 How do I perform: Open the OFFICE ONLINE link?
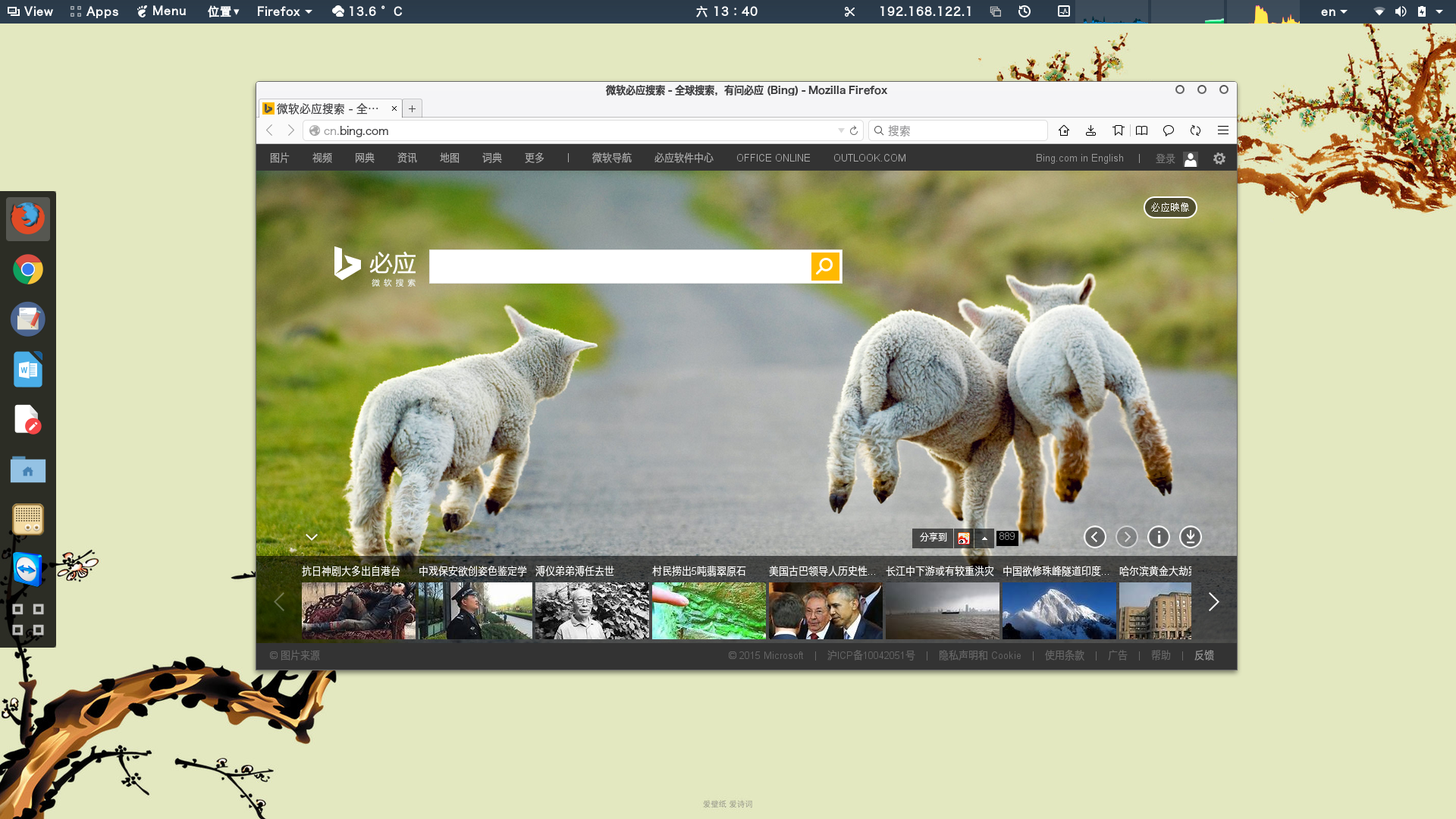pyautogui.click(x=773, y=158)
